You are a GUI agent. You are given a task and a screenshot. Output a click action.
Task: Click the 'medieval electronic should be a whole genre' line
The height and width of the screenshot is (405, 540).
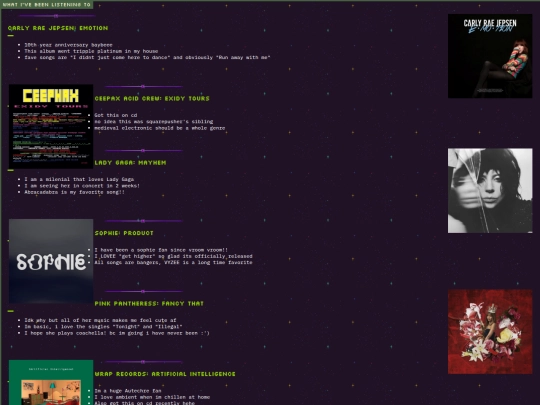tap(159, 128)
